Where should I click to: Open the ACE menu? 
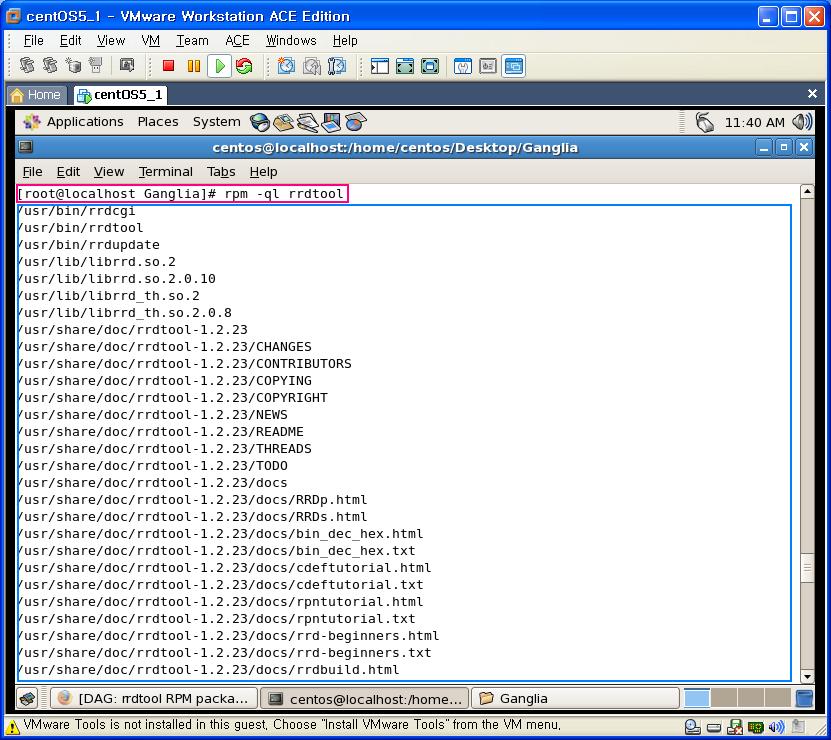click(x=237, y=40)
